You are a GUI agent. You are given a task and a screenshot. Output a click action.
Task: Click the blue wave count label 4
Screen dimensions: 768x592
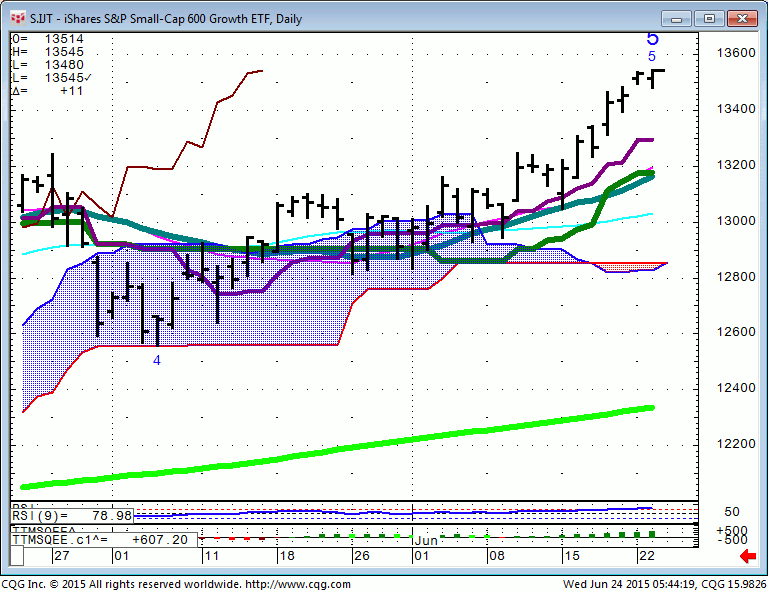click(157, 360)
